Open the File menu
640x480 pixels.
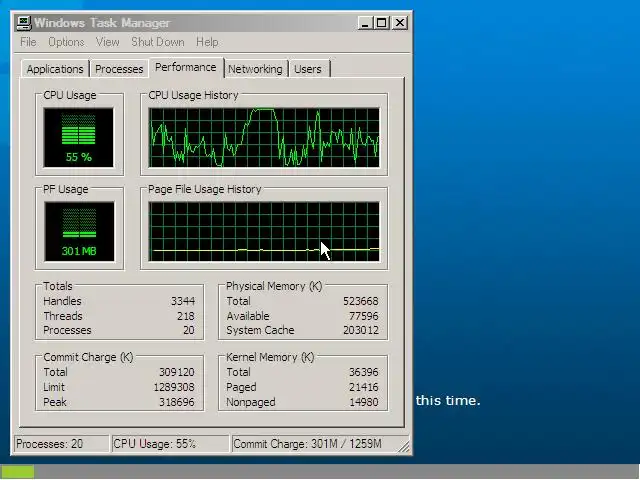(28, 42)
